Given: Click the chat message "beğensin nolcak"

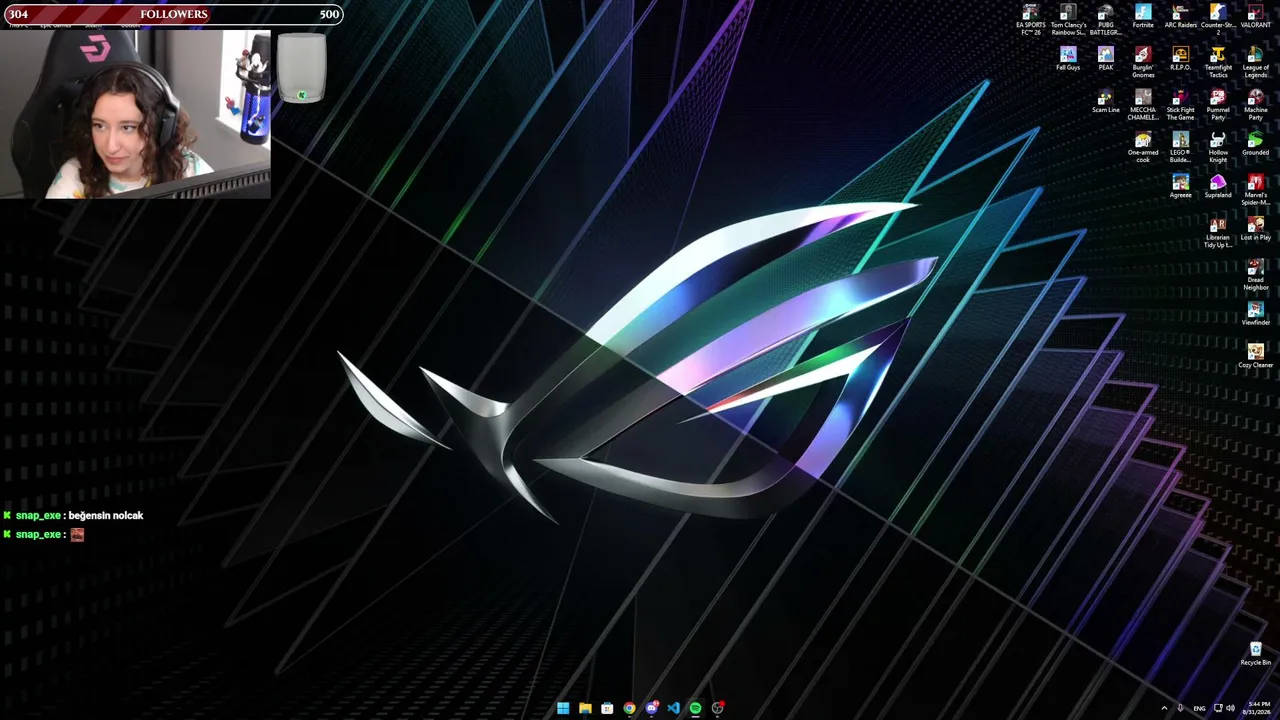Looking at the screenshot, I should tap(106, 516).
